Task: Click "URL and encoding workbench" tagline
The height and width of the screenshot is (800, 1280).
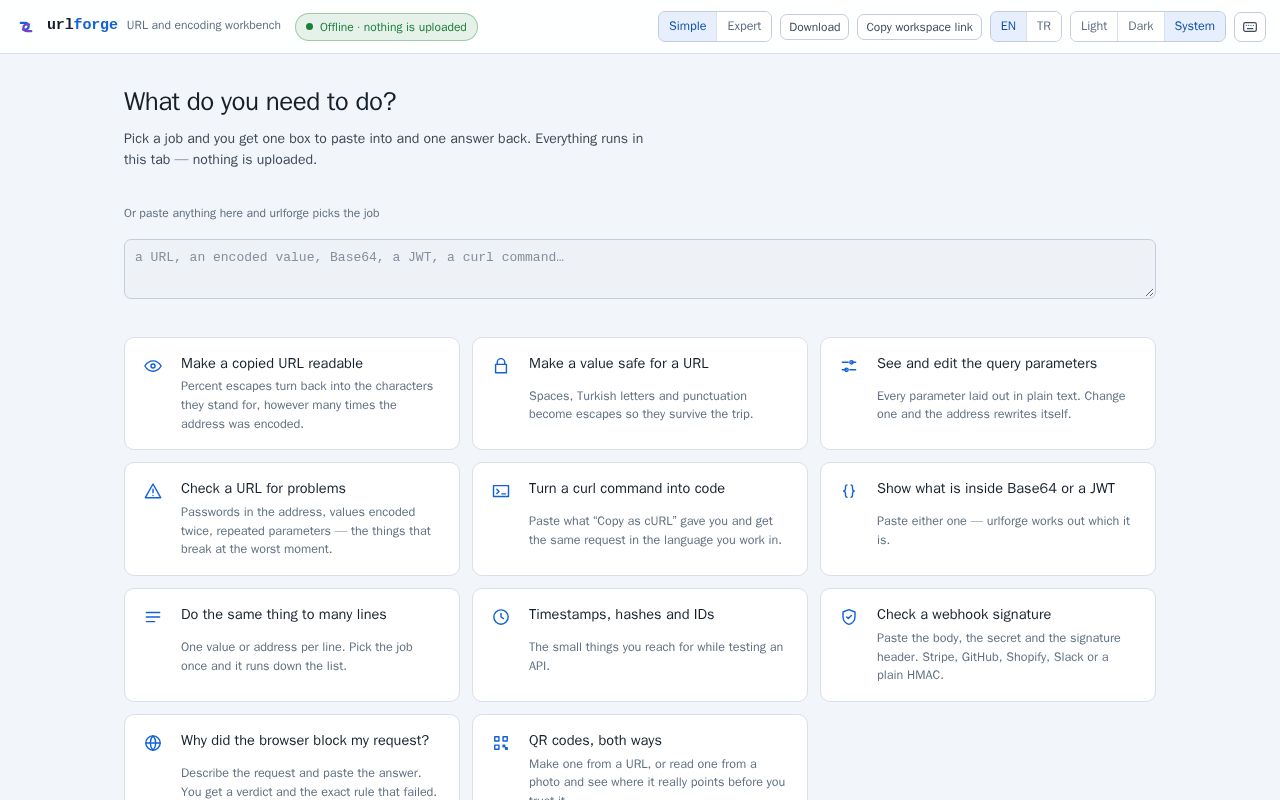Action: tap(204, 25)
